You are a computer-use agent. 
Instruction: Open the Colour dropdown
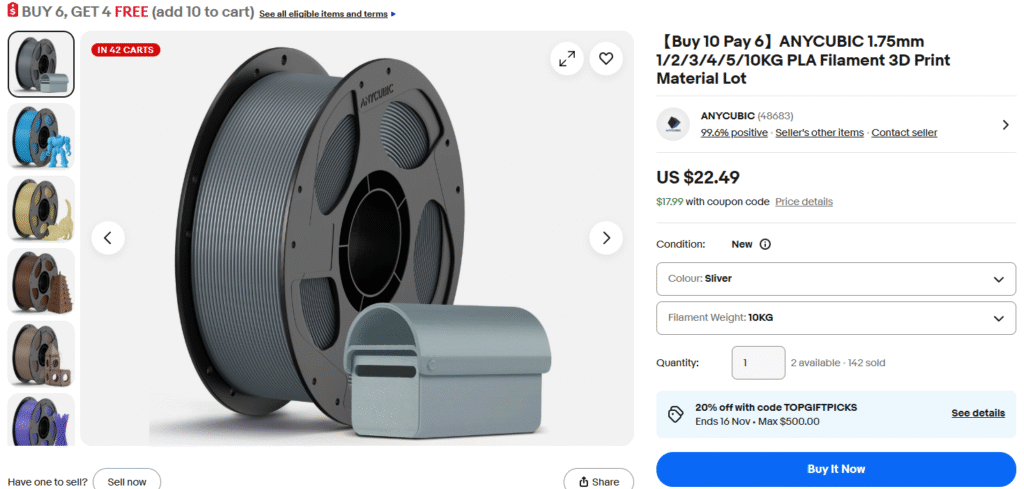click(x=835, y=279)
